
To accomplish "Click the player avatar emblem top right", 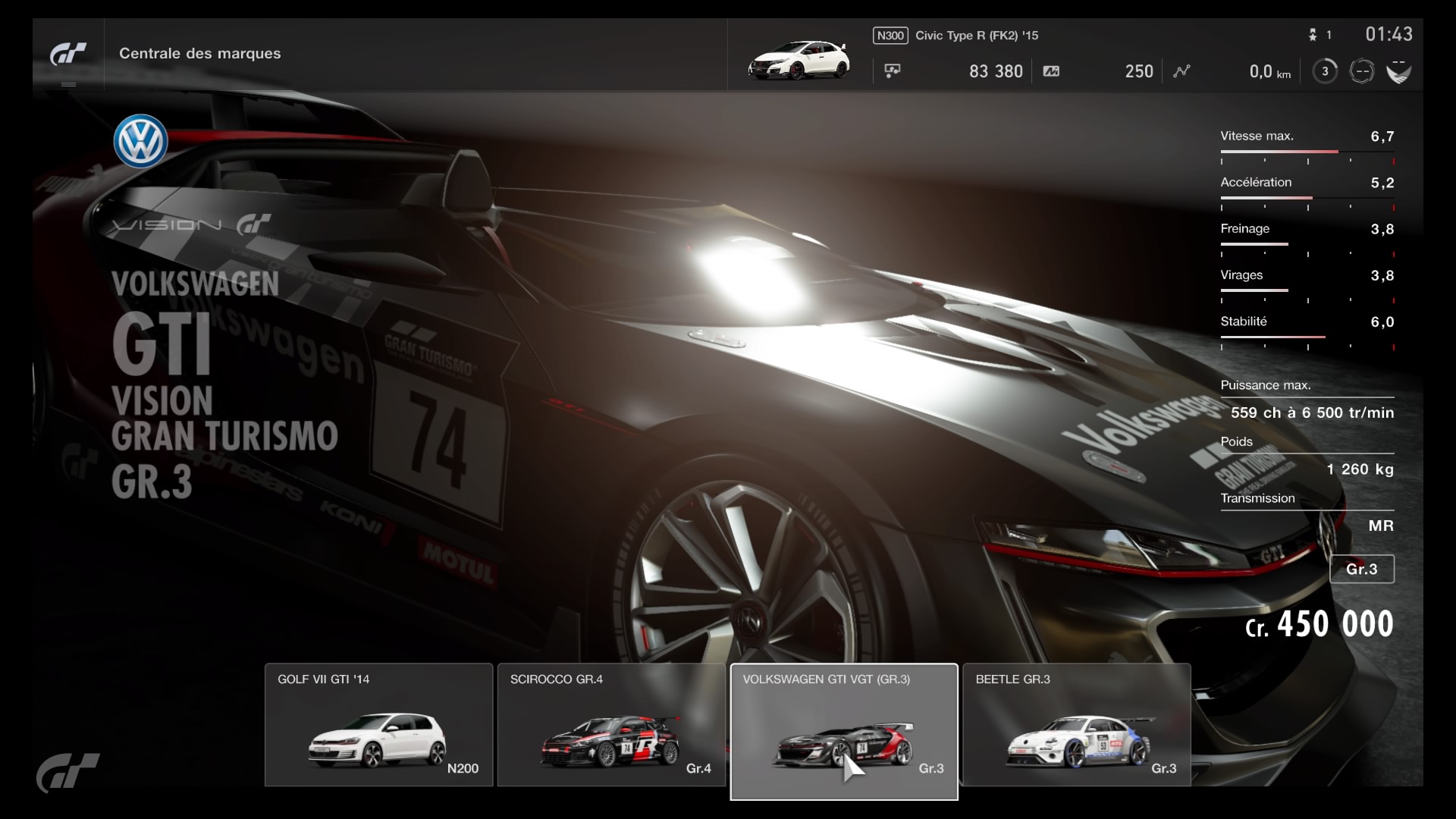I will coord(1400,70).
